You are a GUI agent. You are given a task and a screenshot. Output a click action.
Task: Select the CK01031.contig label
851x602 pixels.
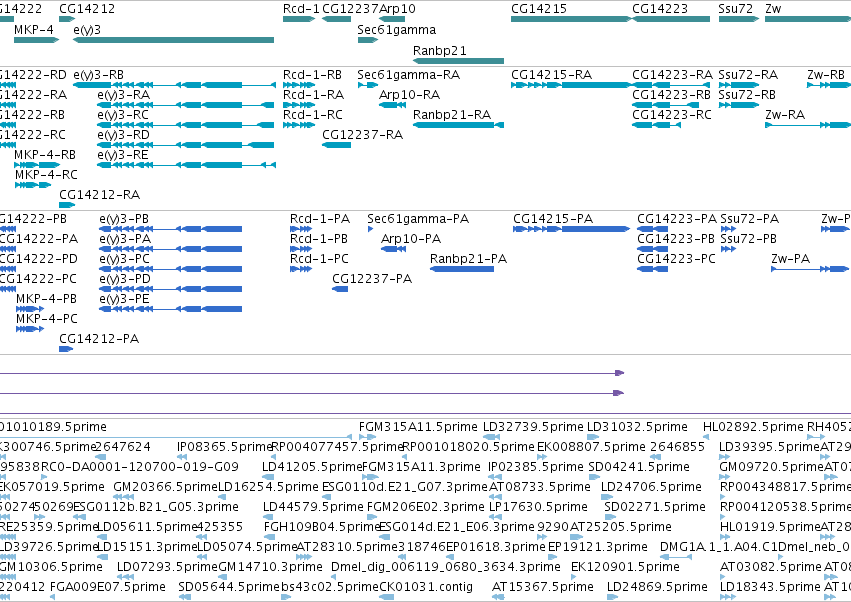tap(426, 587)
